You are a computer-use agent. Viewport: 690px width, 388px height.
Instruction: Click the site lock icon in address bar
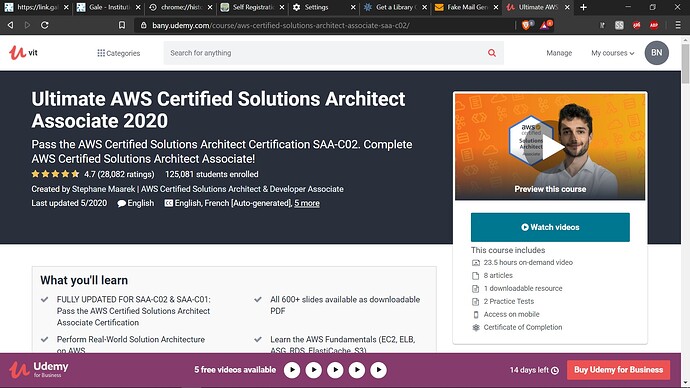(143, 25)
